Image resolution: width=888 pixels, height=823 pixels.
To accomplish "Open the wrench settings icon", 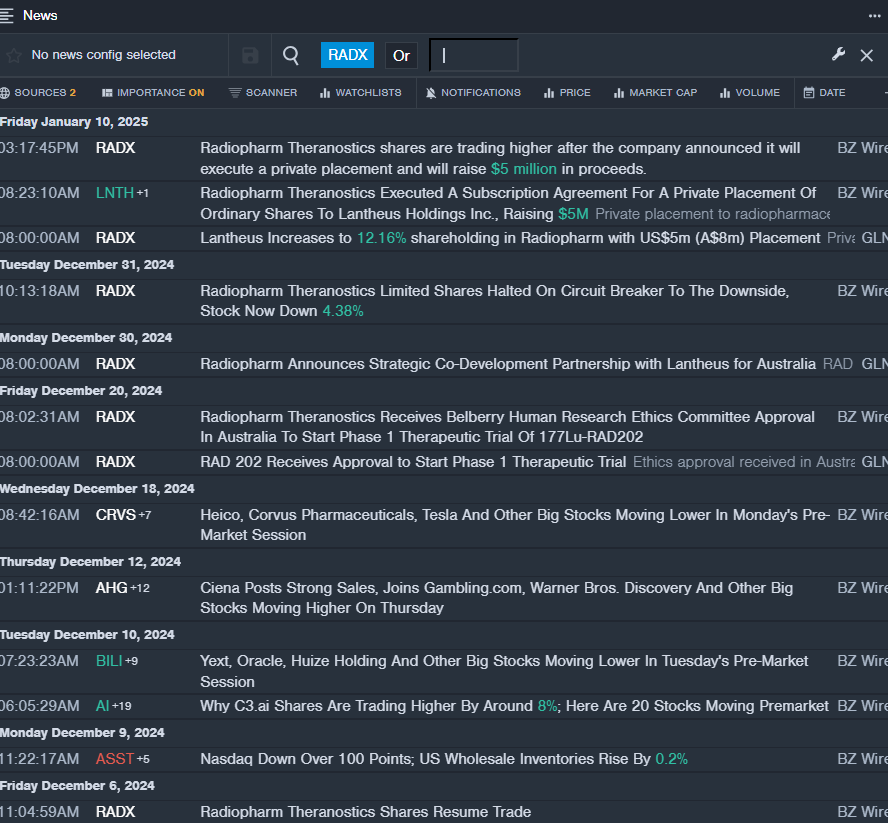I will coord(838,54).
